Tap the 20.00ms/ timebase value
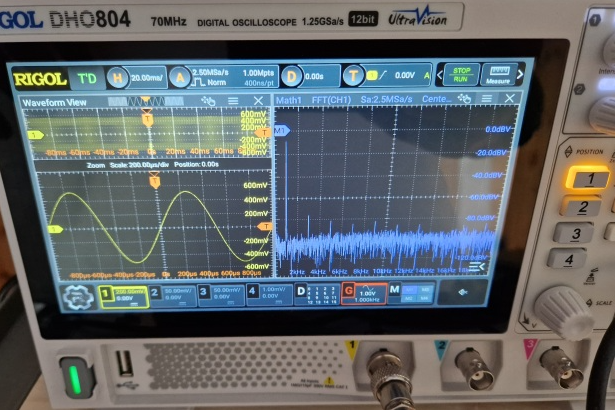615x410 pixels. [x=147, y=78]
